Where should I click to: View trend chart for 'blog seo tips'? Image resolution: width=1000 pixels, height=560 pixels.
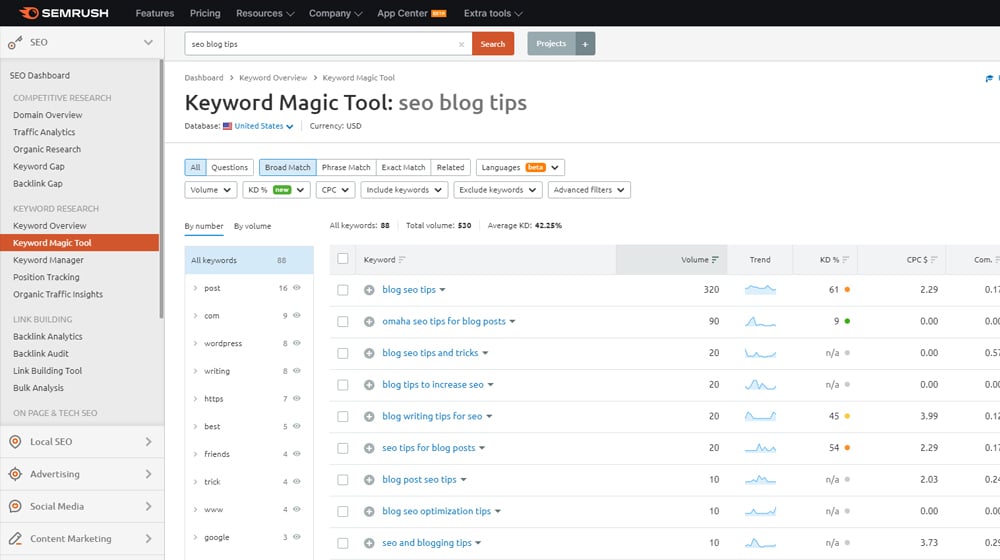[760, 290]
